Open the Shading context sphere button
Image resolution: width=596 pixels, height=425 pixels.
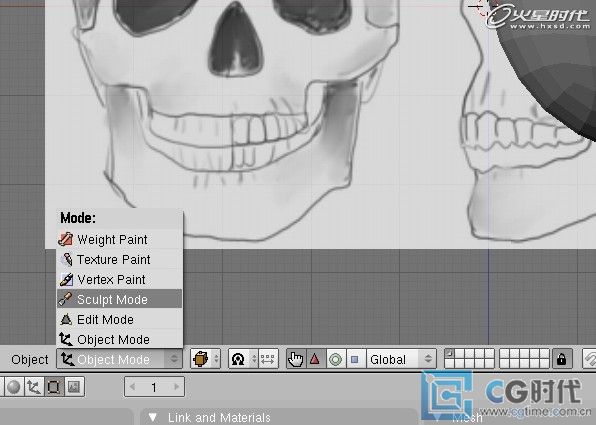pyautogui.click(x=14, y=387)
